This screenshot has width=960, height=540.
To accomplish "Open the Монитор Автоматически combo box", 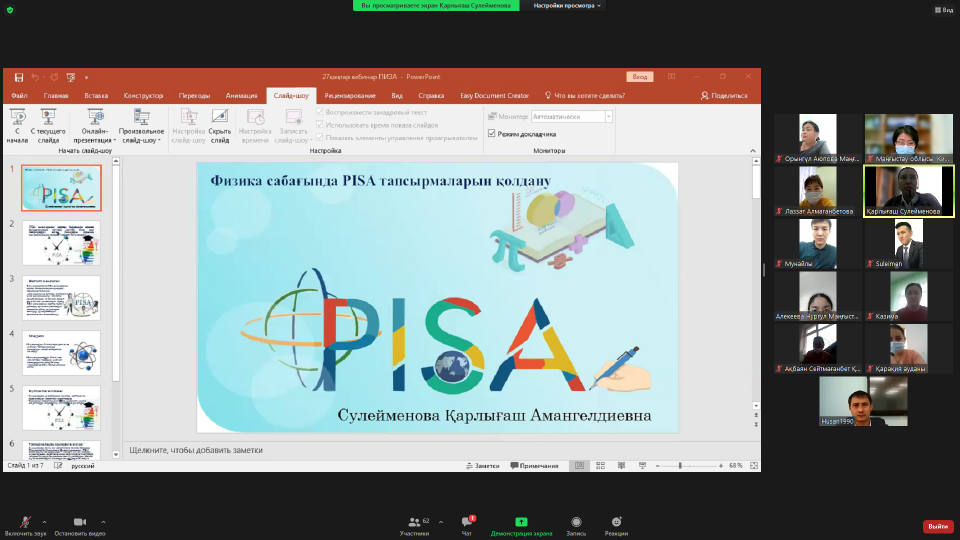I will [x=571, y=116].
